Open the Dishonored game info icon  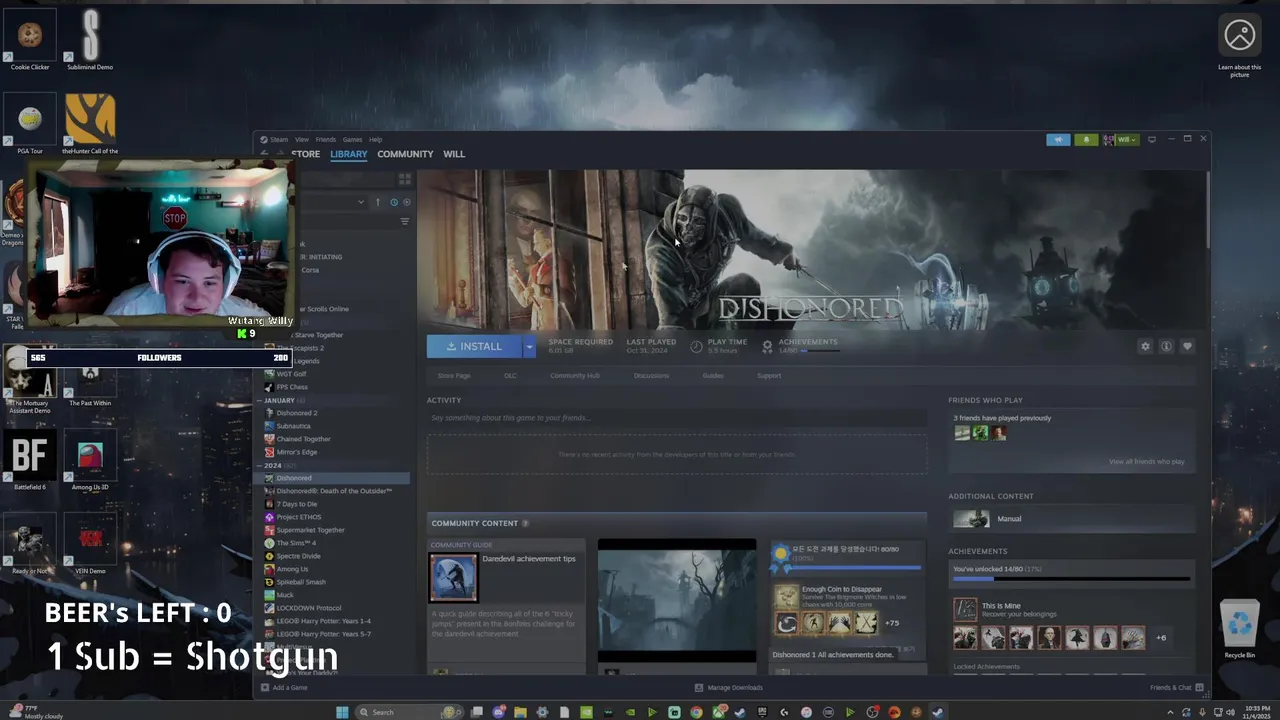coord(1166,346)
